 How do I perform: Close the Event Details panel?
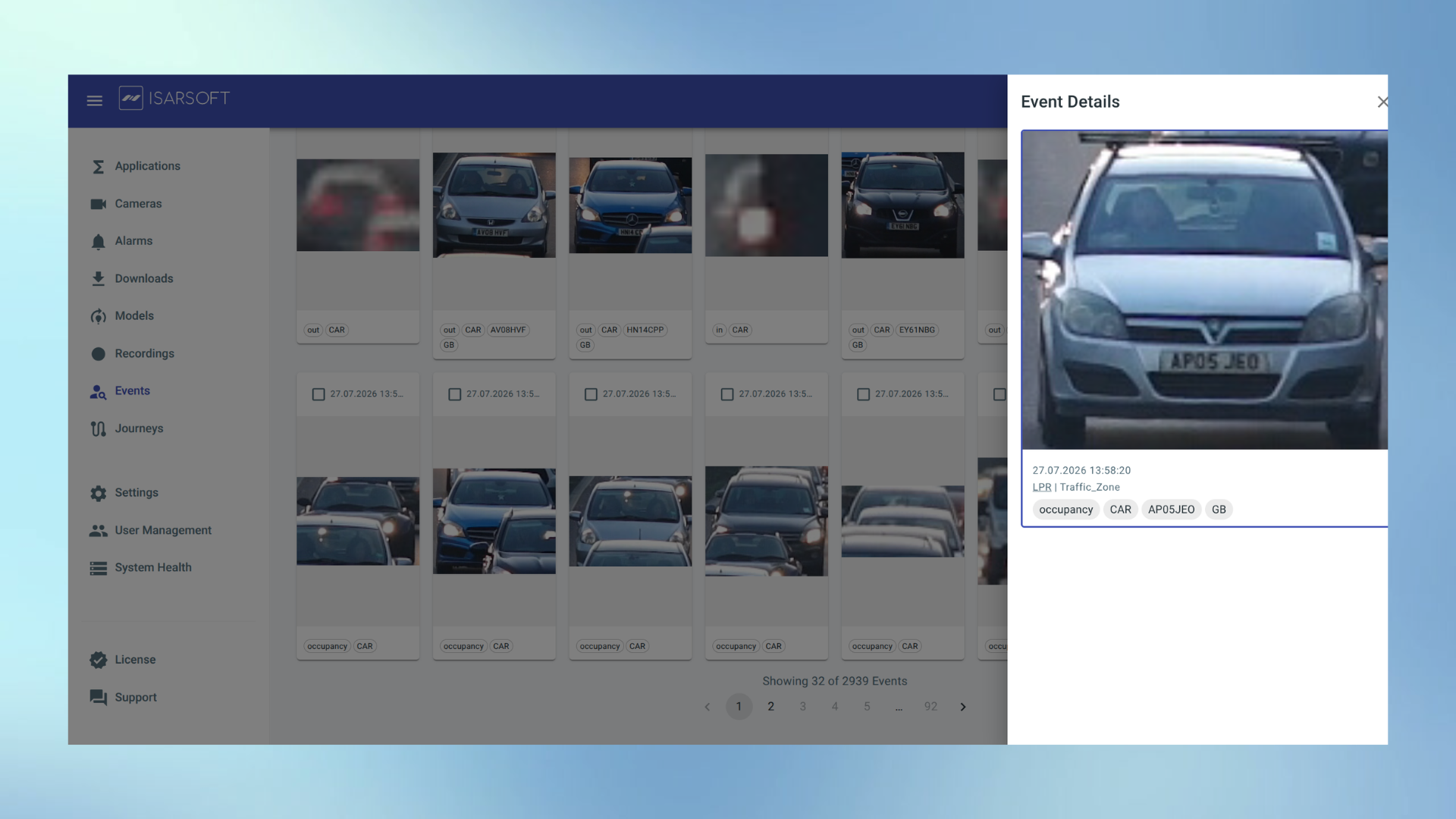pyautogui.click(x=1382, y=102)
